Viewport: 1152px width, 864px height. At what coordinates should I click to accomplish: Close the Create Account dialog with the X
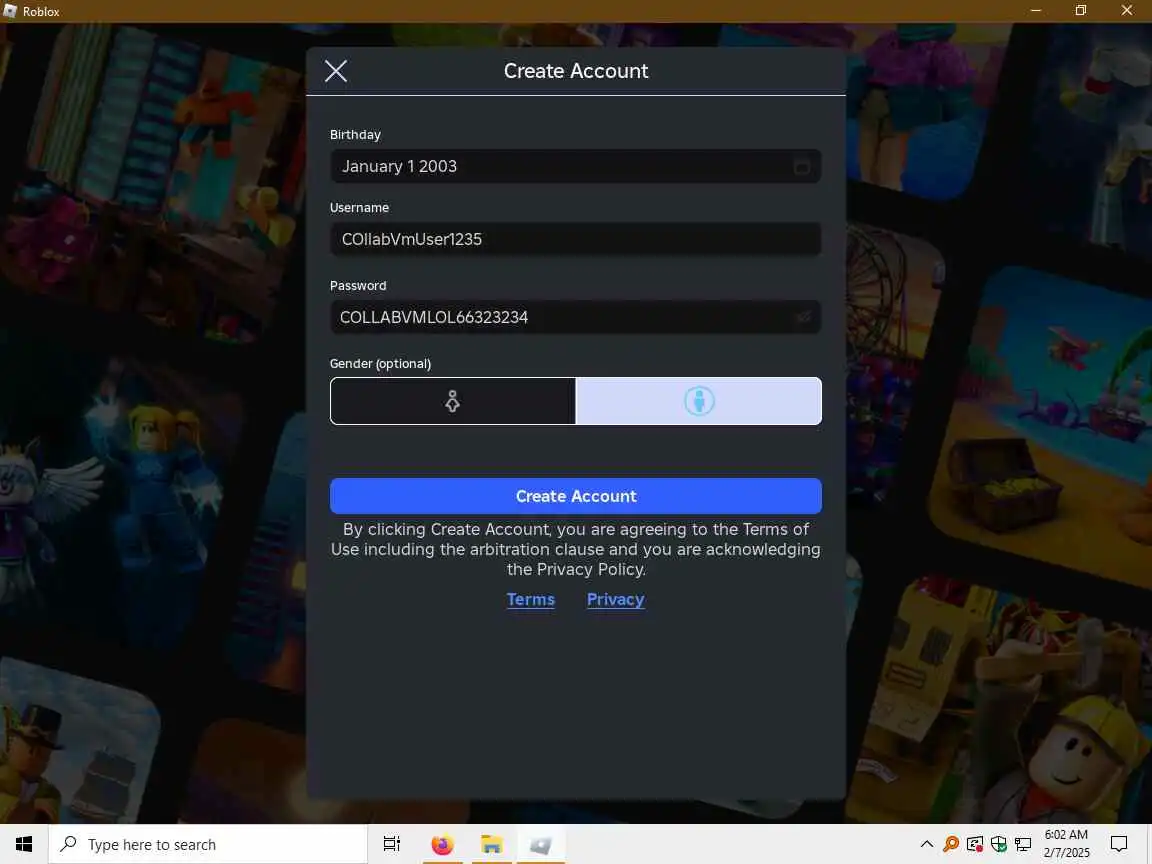pyautogui.click(x=336, y=71)
